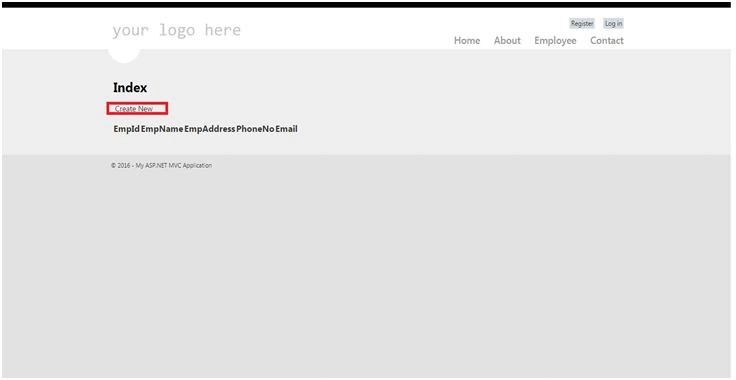Screen dimensions: 736x380
Task: Select the EmpAddress column header
Action: click(209, 129)
